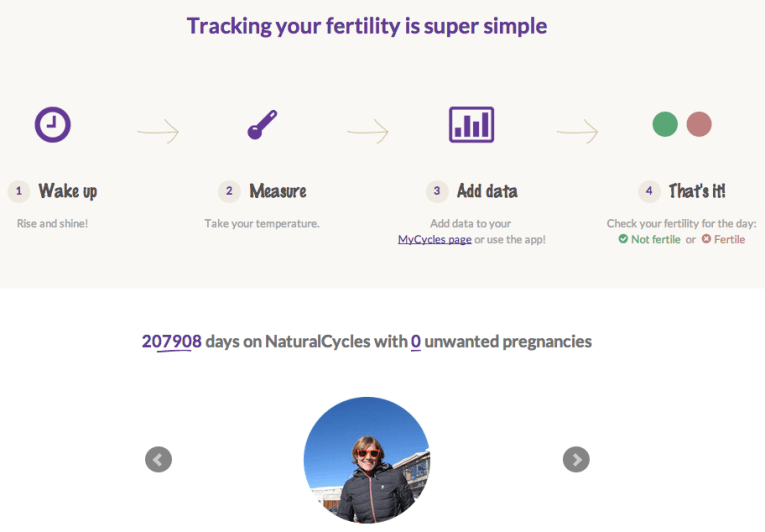Viewport: 765px width, 532px height.
Task: Click the circular testimonial photo
Action: tap(367, 460)
